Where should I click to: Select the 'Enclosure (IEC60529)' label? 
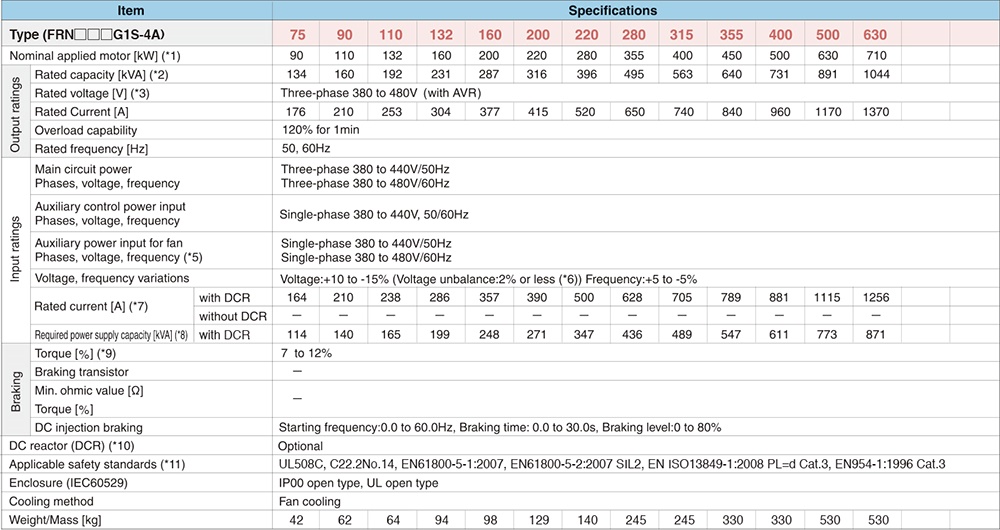(x=68, y=483)
